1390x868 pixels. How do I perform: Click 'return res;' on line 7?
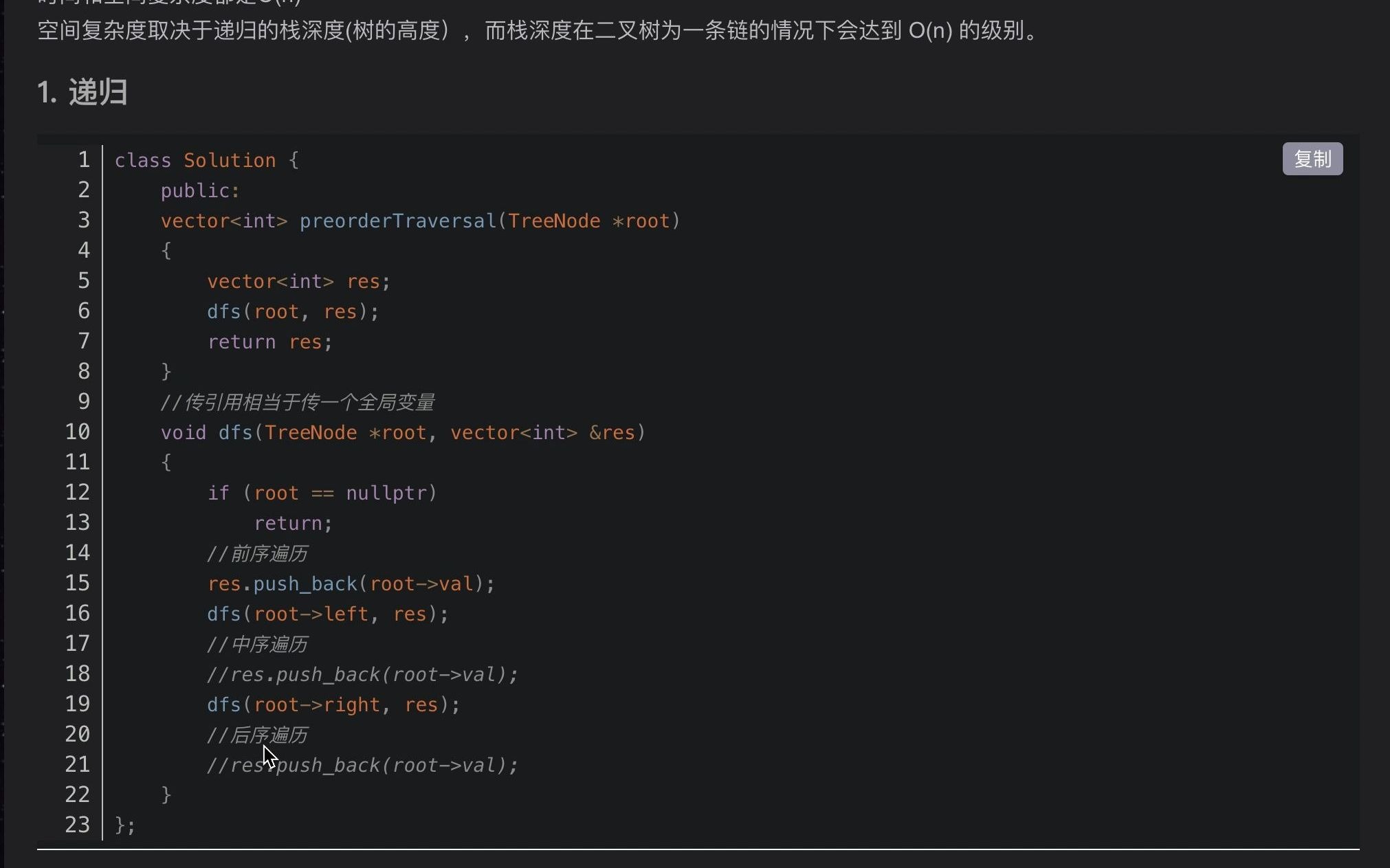click(x=270, y=342)
